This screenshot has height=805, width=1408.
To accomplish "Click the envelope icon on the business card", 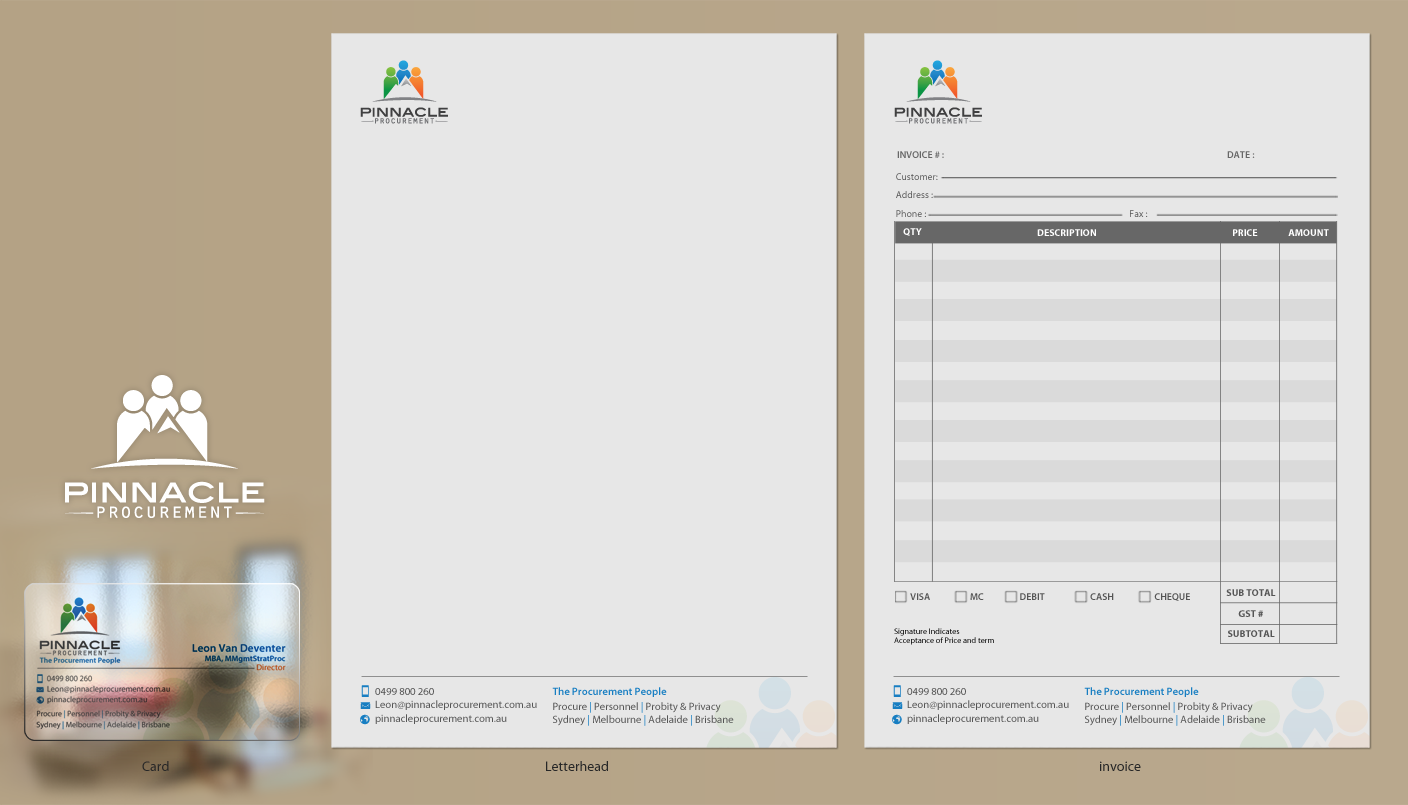I will click(40, 689).
